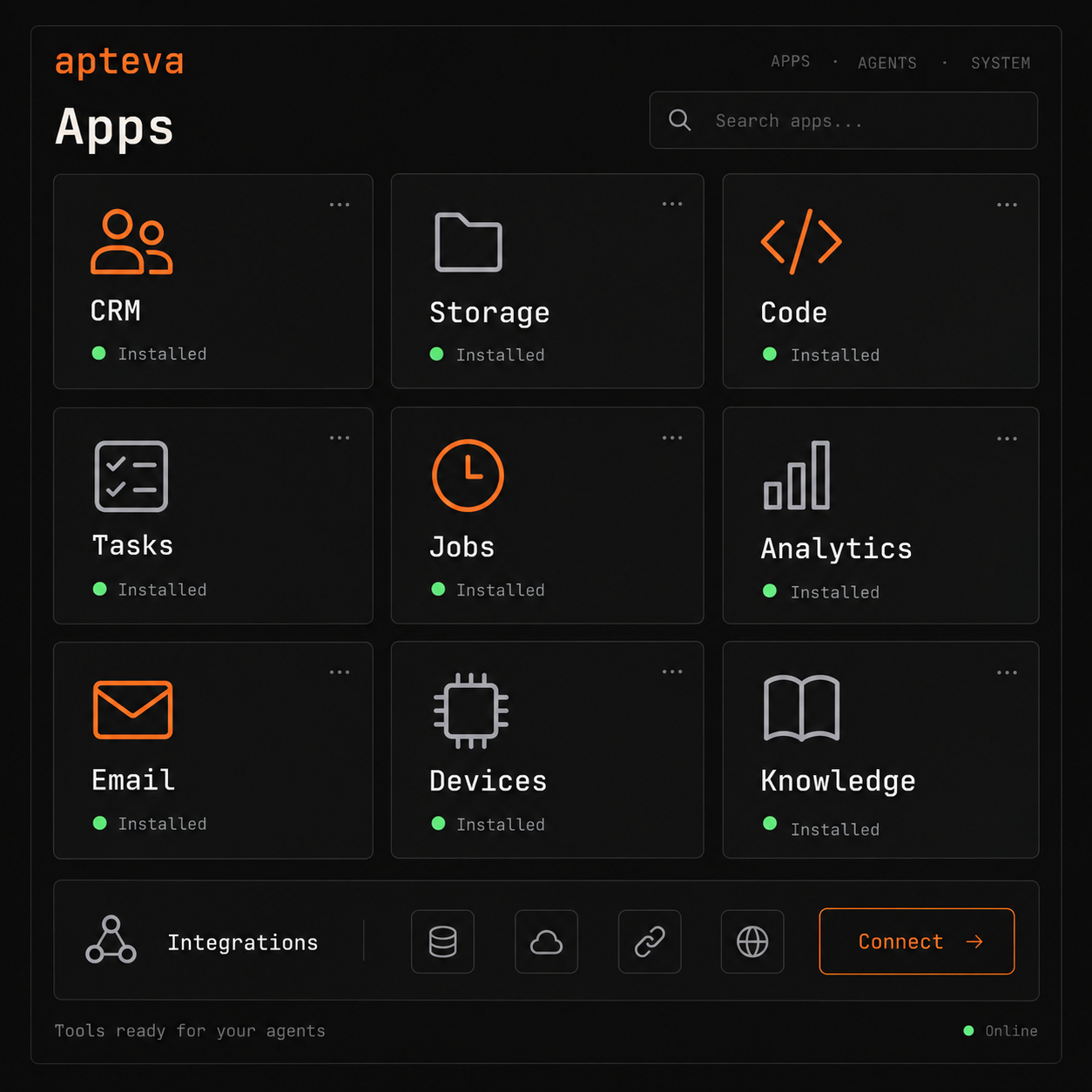Click the Jobs app title
The image size is (1092, 1092).
coord(462,547)
